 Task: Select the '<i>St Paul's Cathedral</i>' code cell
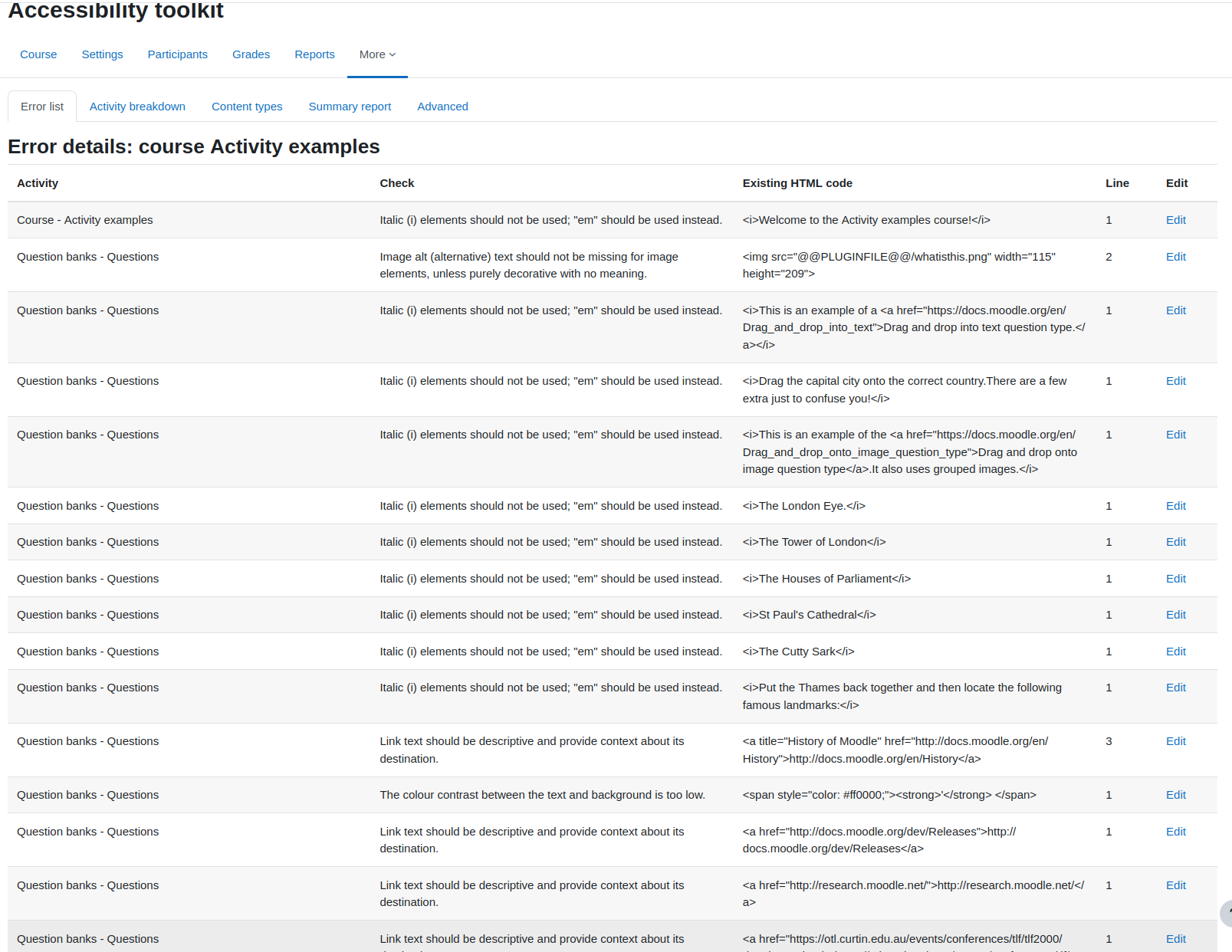point(809,615)
